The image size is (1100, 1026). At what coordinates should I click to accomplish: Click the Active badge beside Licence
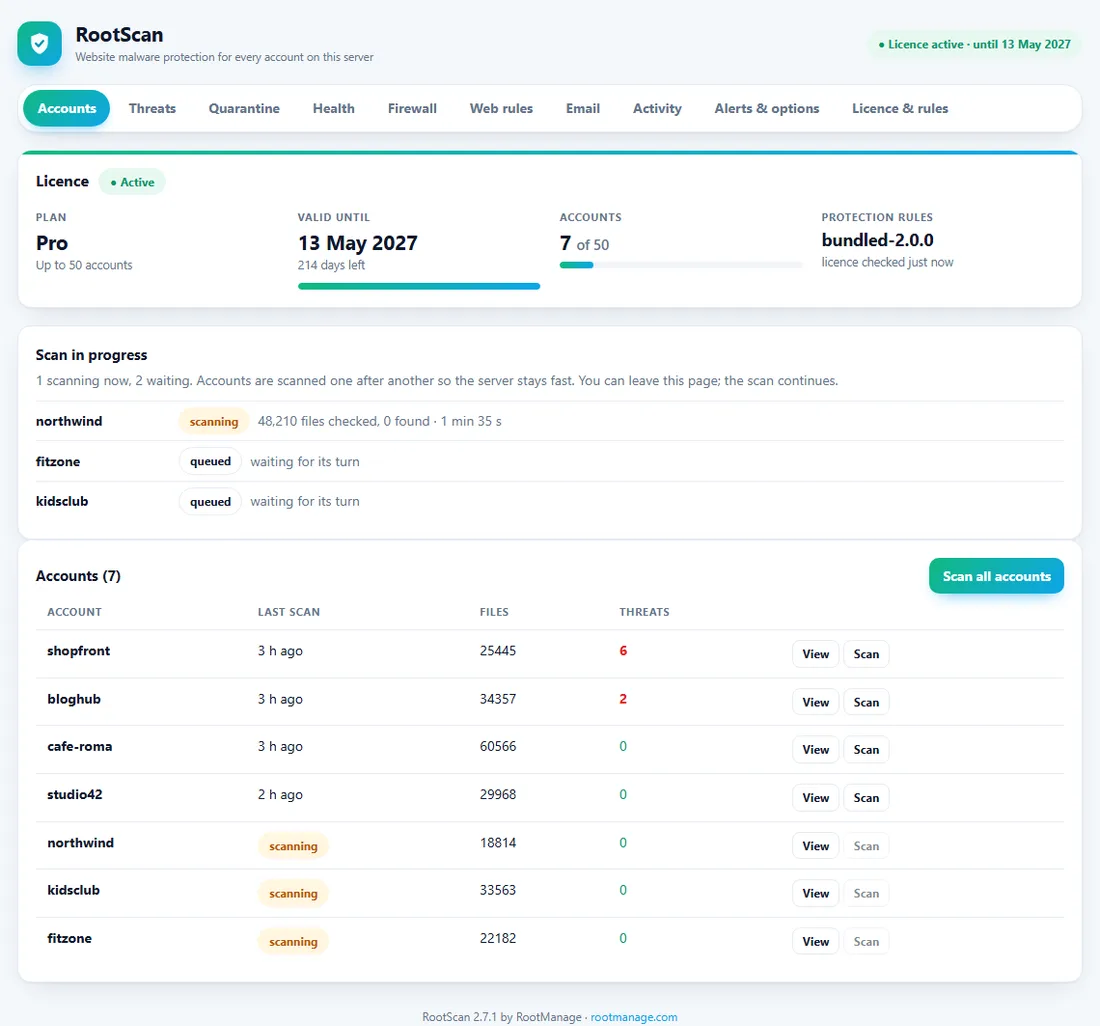(x=132, y=182)
